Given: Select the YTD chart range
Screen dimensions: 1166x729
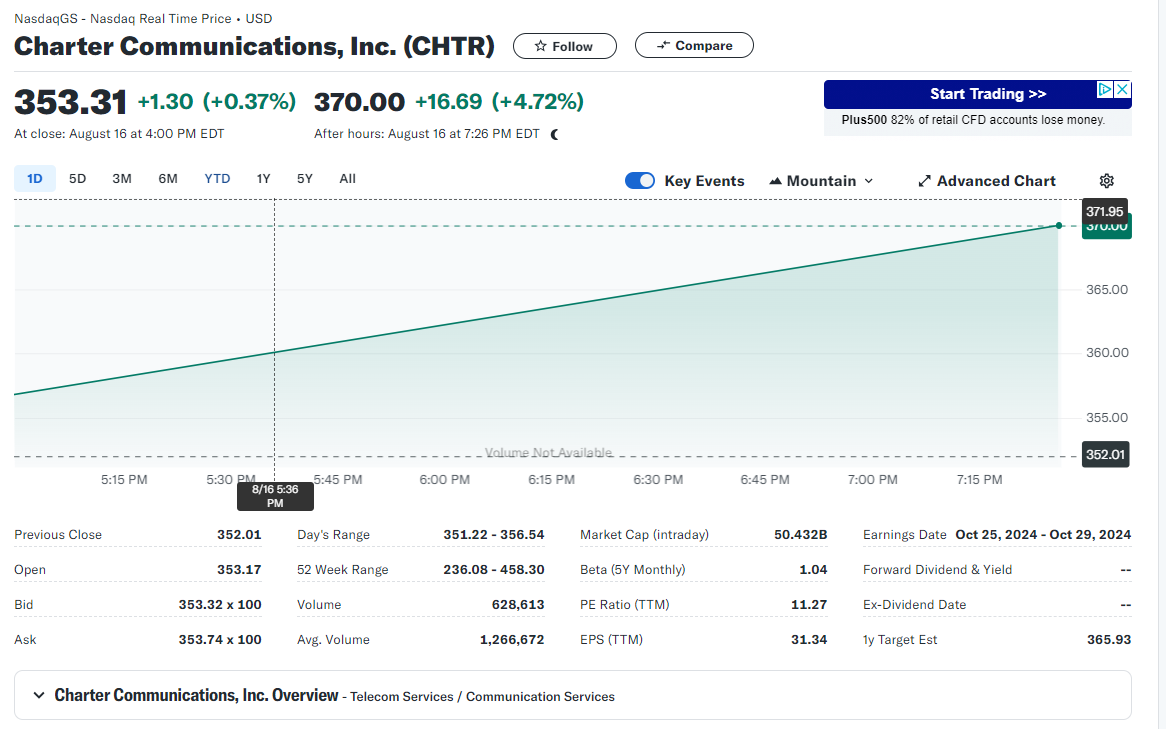Looking at the screenshot, I should click(x=217, y=179).
